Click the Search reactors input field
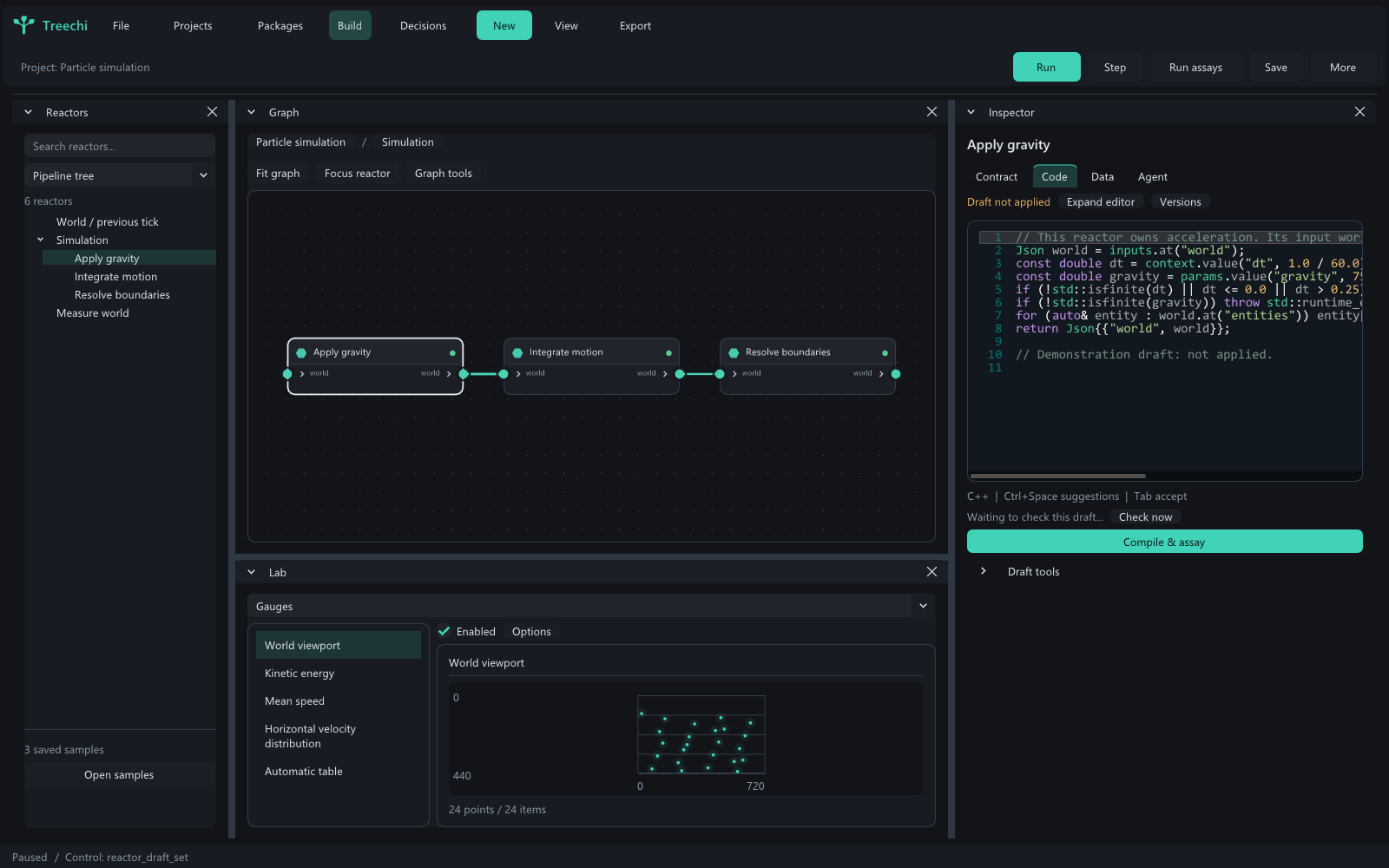The width and height of the screenshot is (1389, 868). pyautogui.click(x=120, y=146)
